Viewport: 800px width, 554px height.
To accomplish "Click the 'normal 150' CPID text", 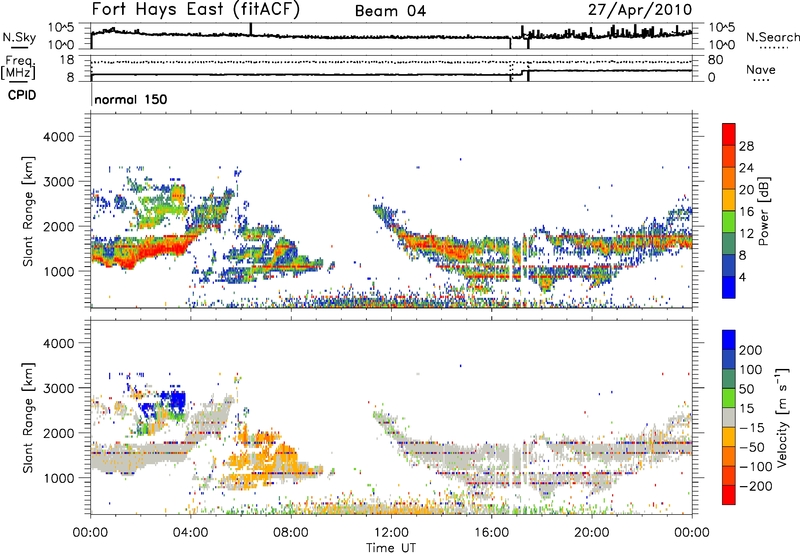I will tap(131, 99).
